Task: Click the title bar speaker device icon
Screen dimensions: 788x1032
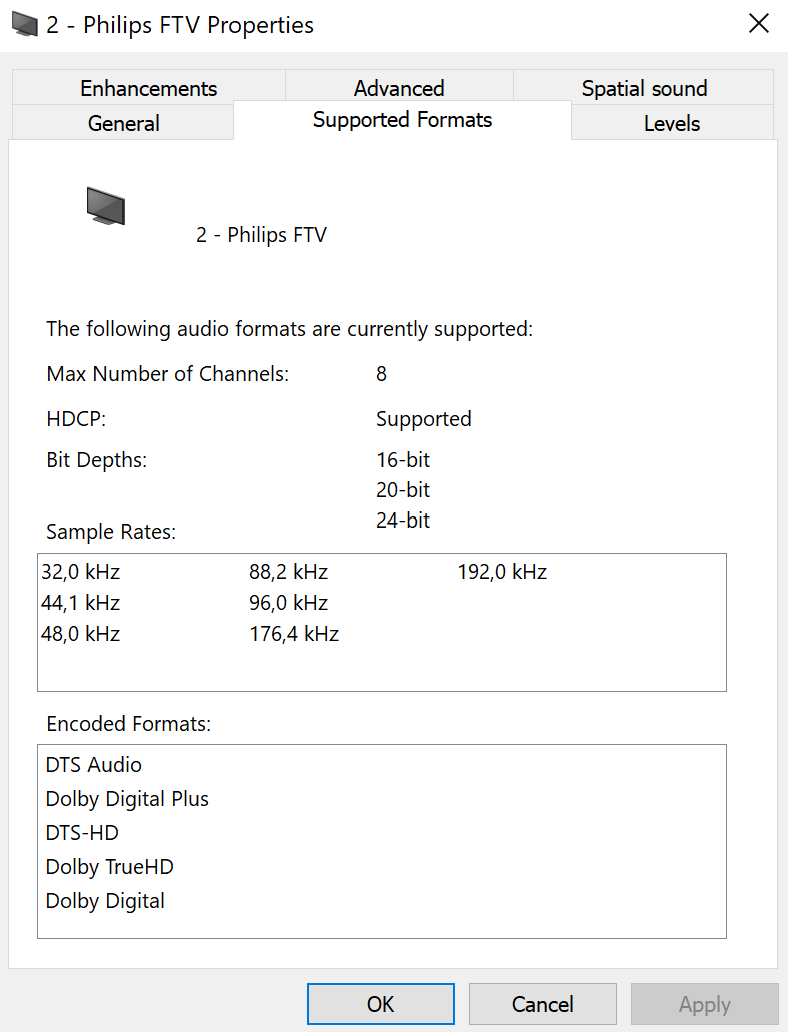Action: pos(24,25)
